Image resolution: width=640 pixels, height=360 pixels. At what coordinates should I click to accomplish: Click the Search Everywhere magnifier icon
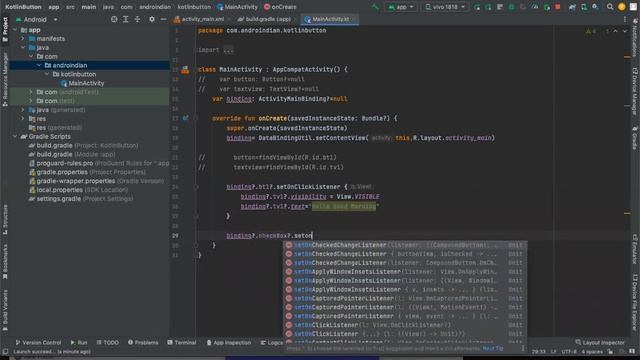[610, 7]
